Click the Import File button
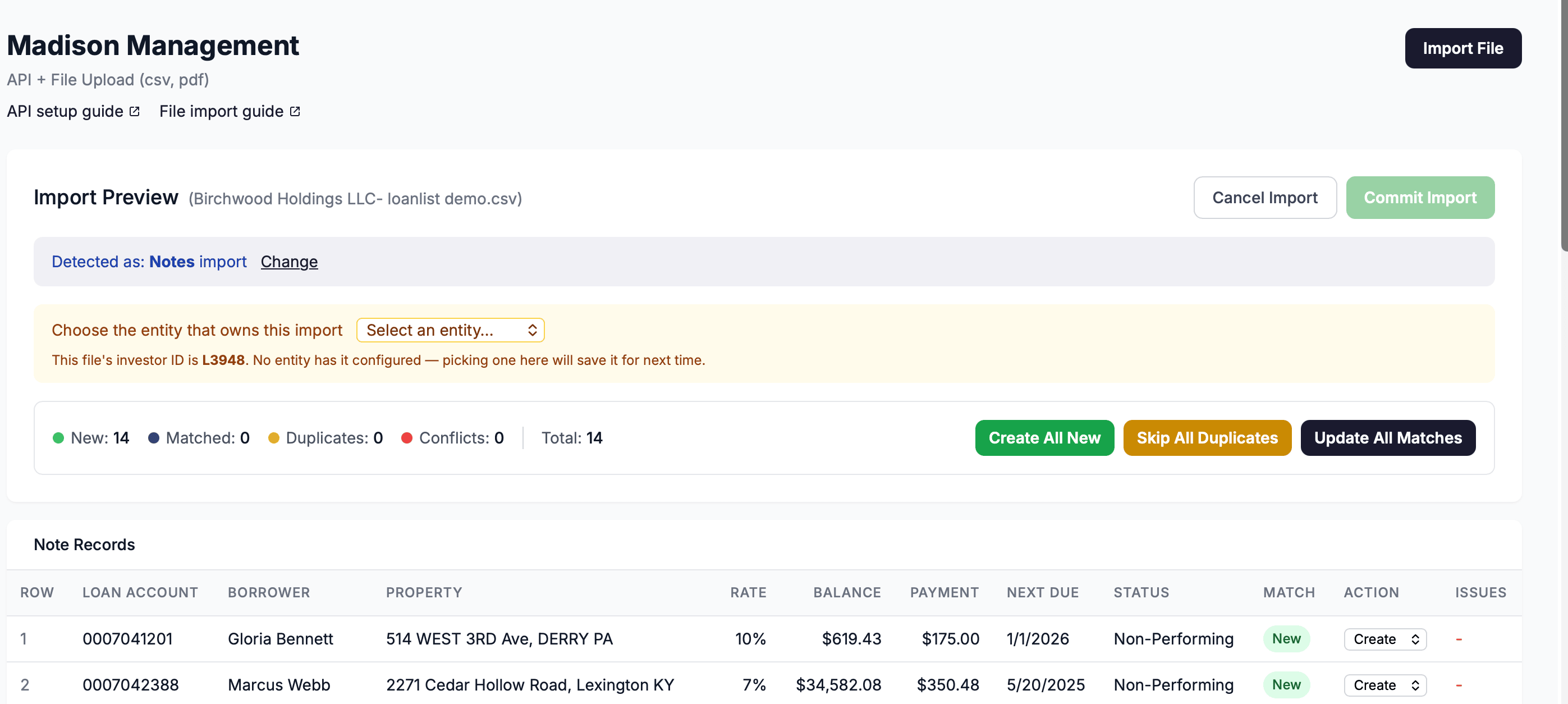 pos(1462,48)
